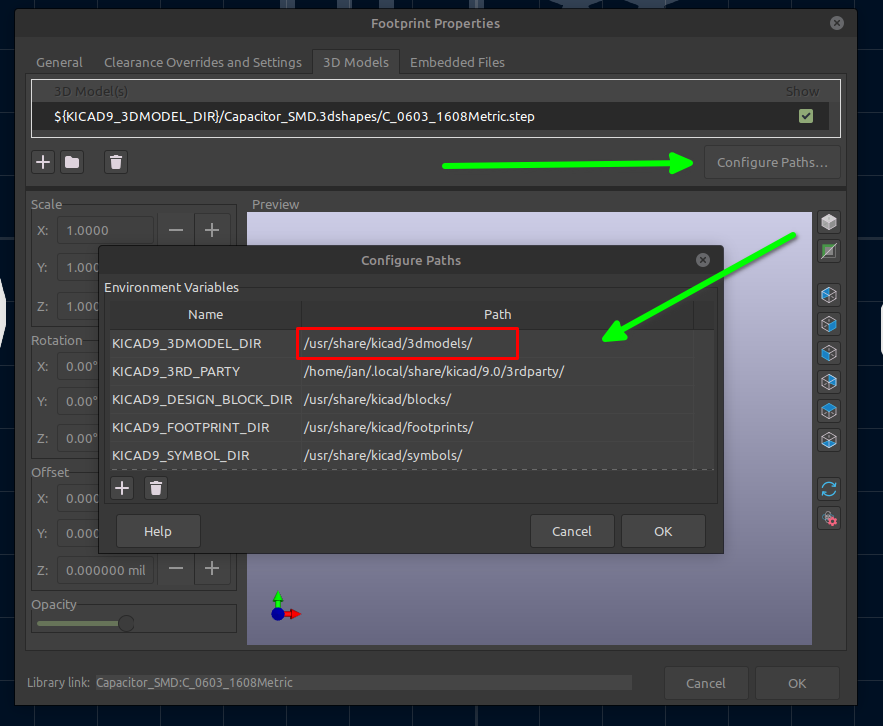Decrease the Scale X value

pyautogui.click(x=176, y=230)
